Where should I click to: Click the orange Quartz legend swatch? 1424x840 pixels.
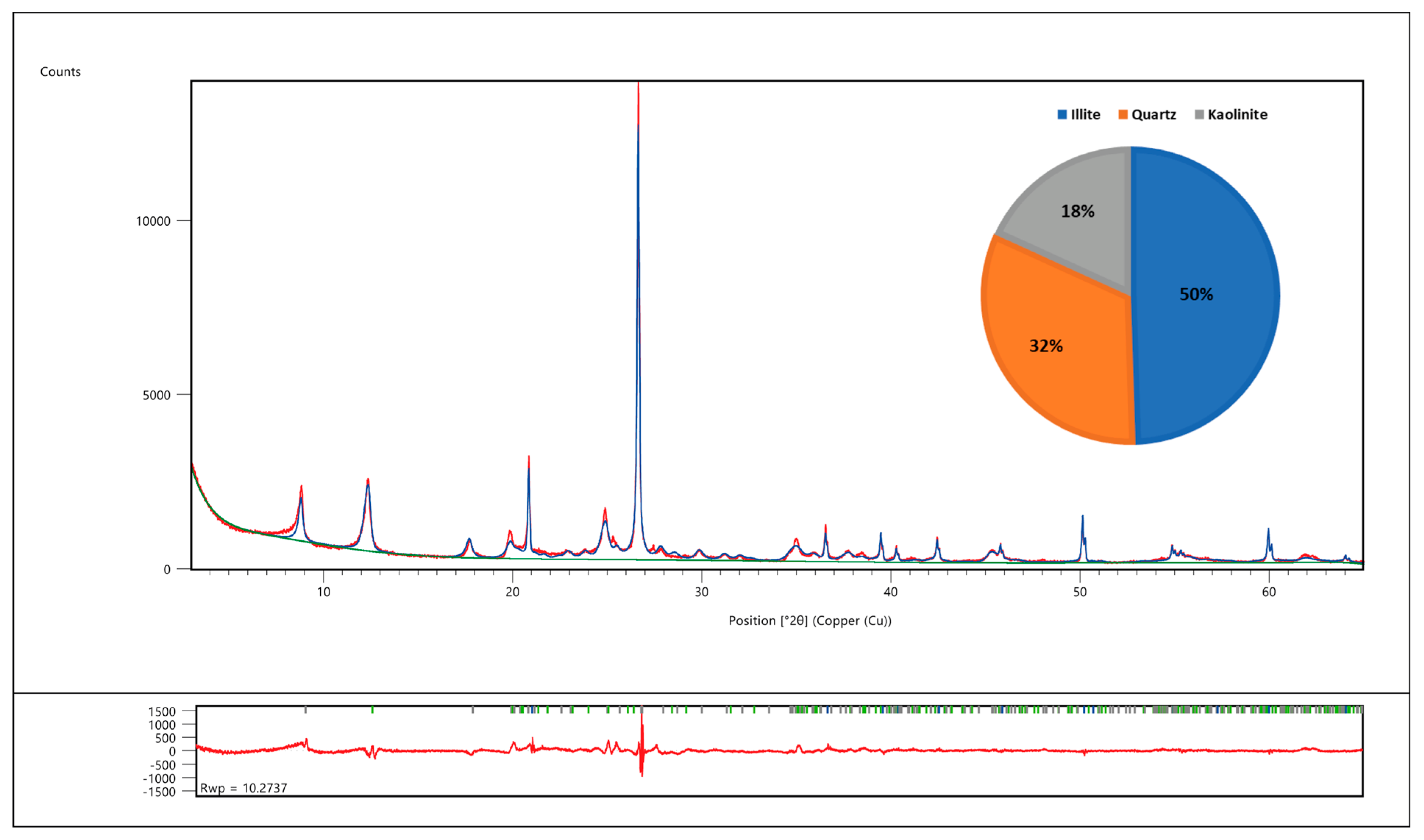click(x=1123, y=114)
